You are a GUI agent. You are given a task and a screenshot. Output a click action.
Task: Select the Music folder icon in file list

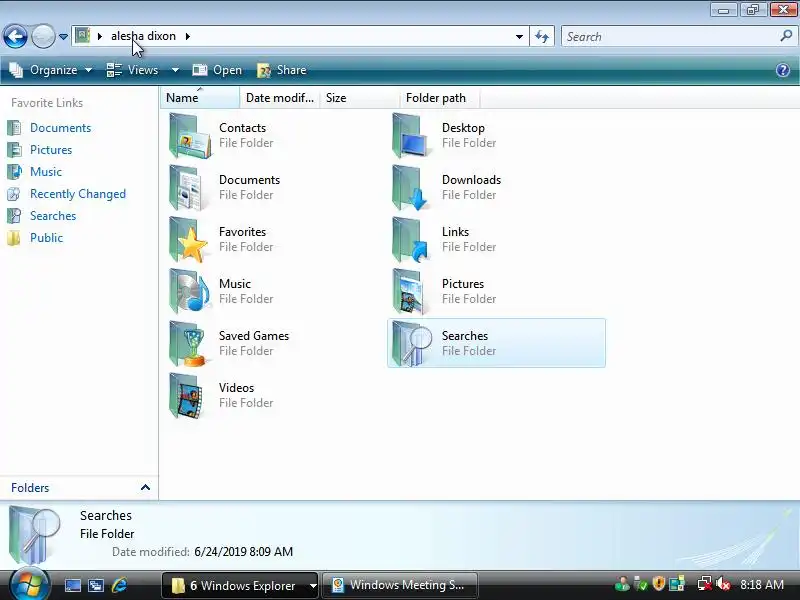click(x=189, y=292)
